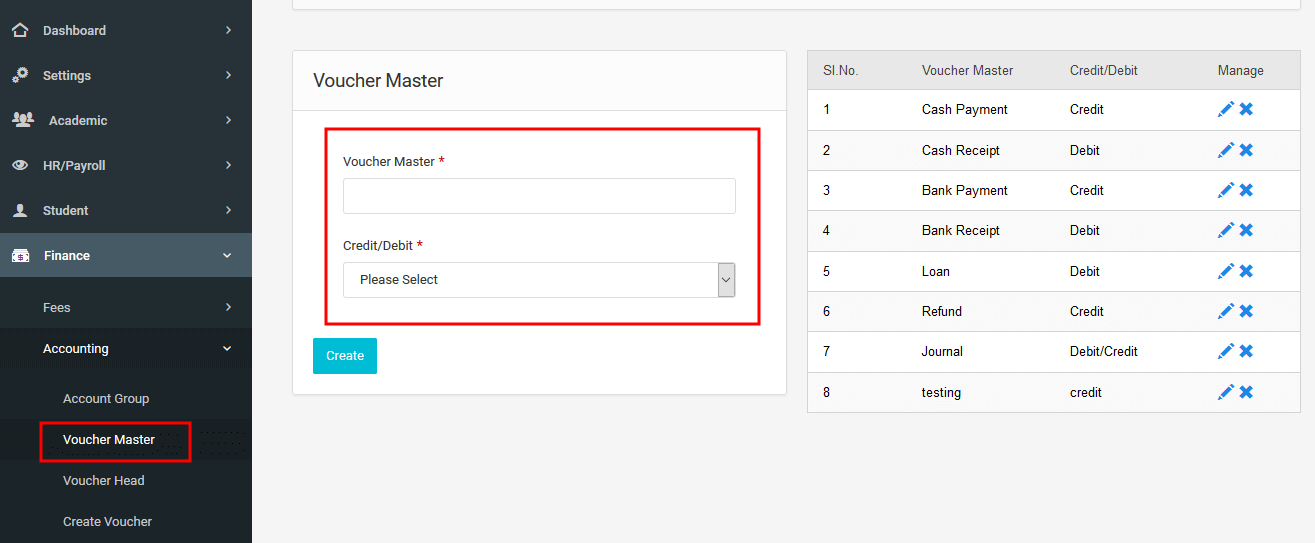Edit the Journal voucher entry
1315x543 pixels.
click(x=1226, y=351)
